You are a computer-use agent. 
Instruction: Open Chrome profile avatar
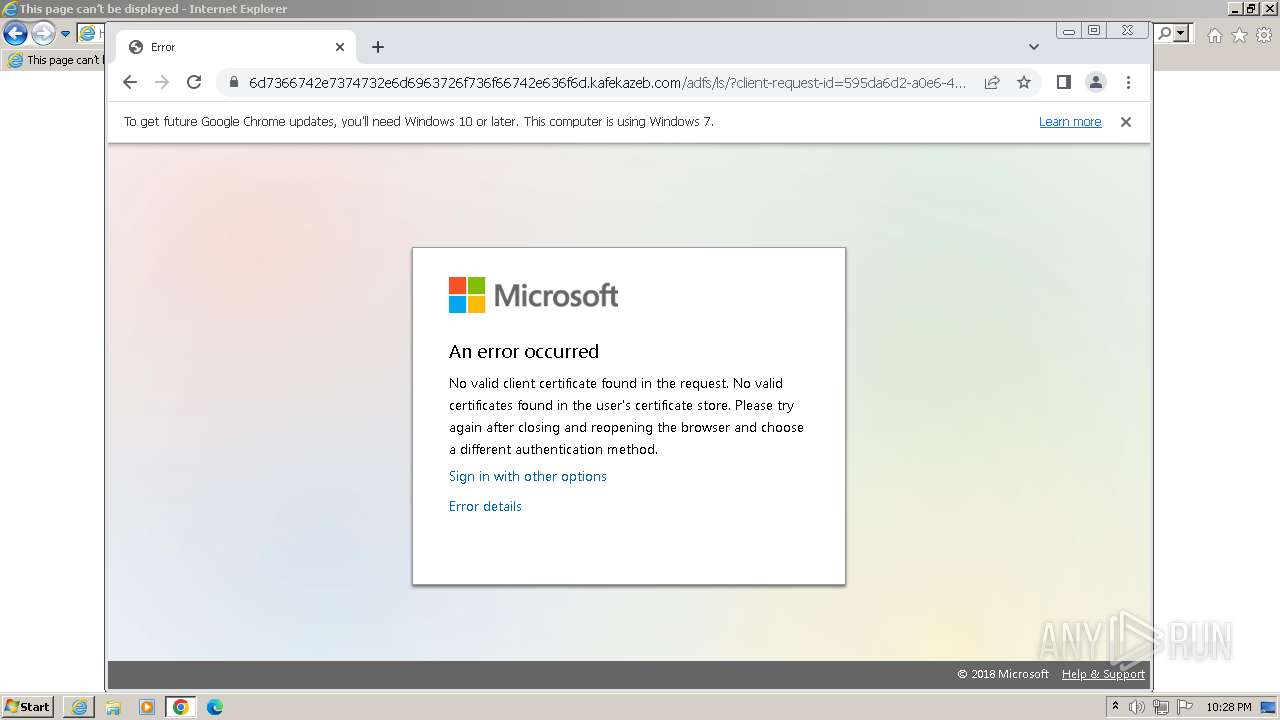pyautogui.click(x=1096, y=82)
